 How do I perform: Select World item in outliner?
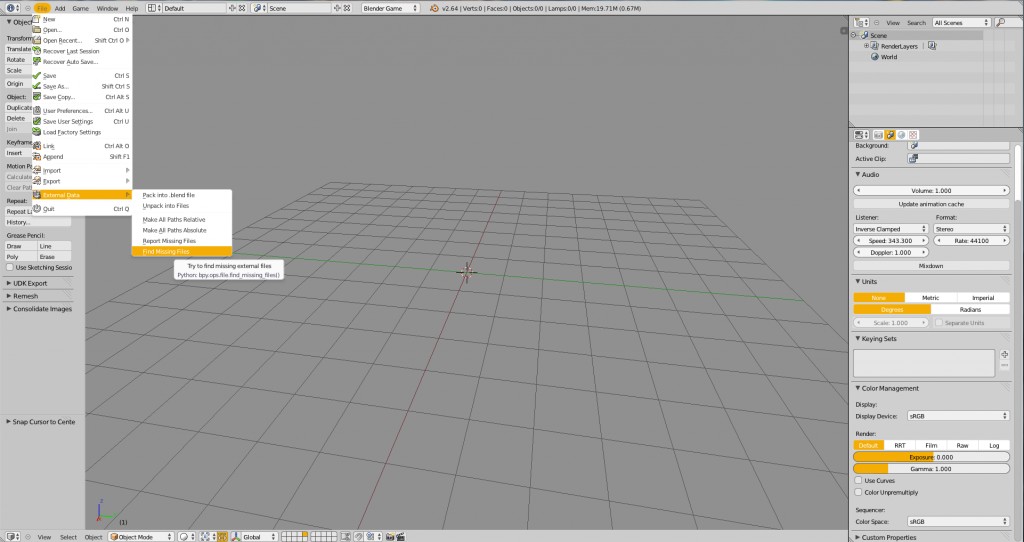tap(888, 57)
